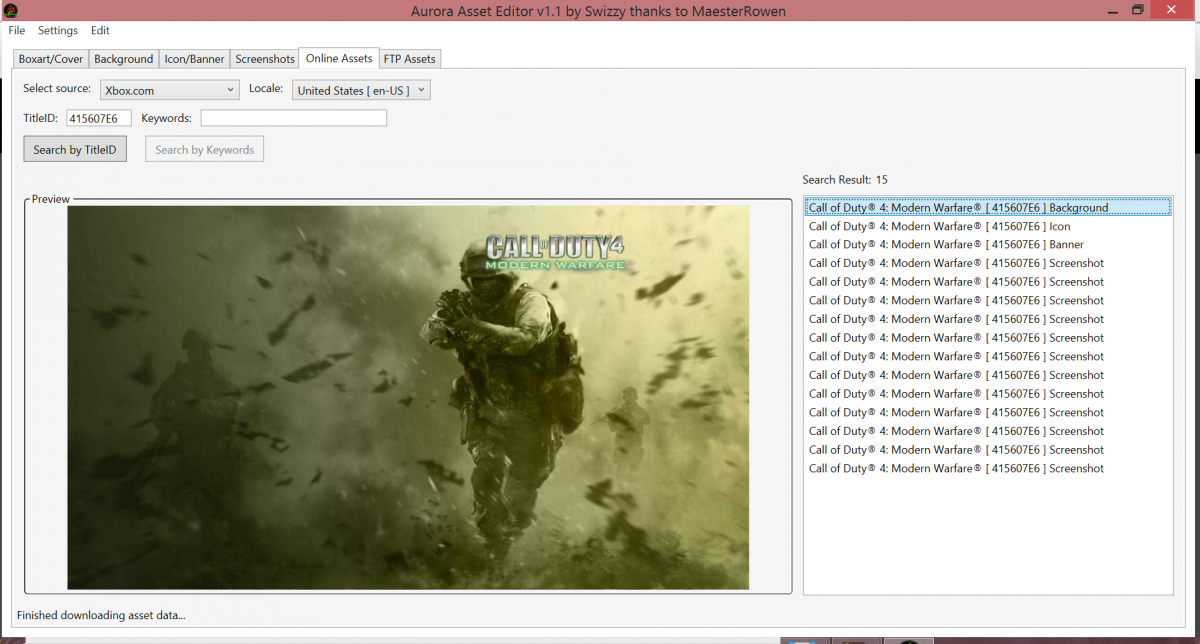Switch to the Background tab

point(124,59)
